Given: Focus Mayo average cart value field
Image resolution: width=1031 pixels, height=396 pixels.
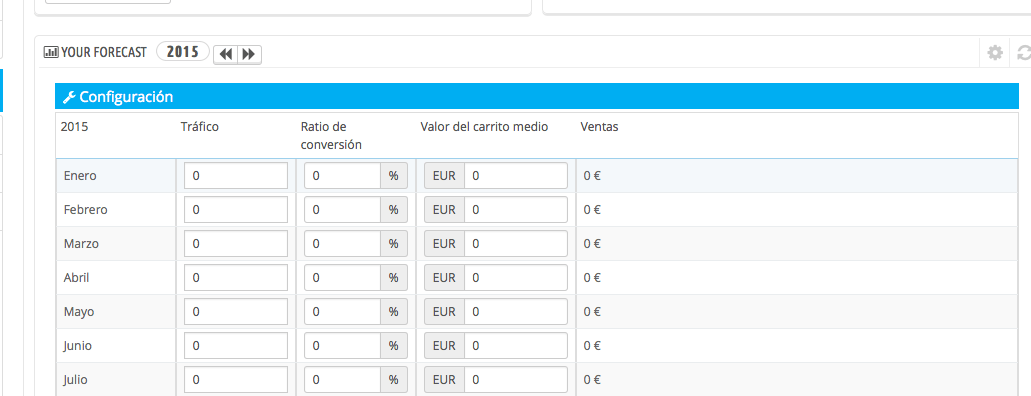Looking at the screenshot, I should [x=516, y=312].
